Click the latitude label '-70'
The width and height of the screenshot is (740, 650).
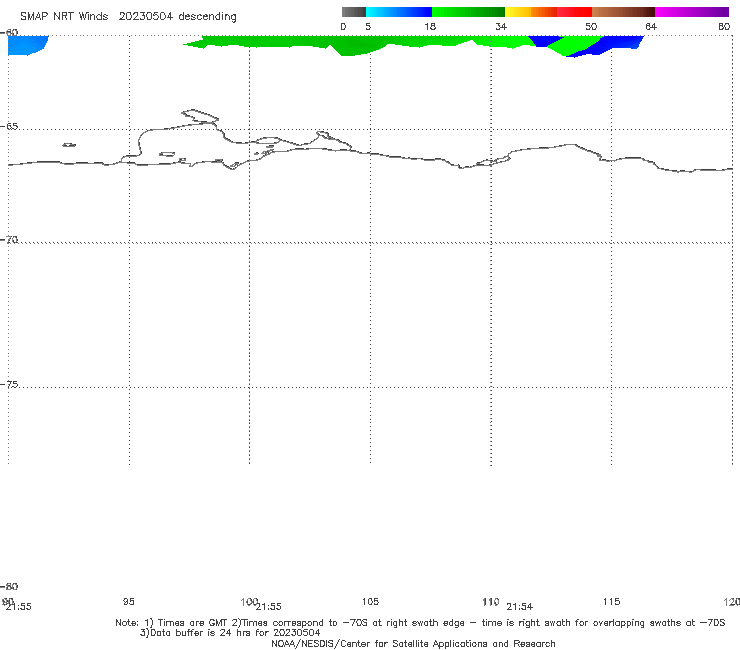pyautogui.click(x=9, y=240)
